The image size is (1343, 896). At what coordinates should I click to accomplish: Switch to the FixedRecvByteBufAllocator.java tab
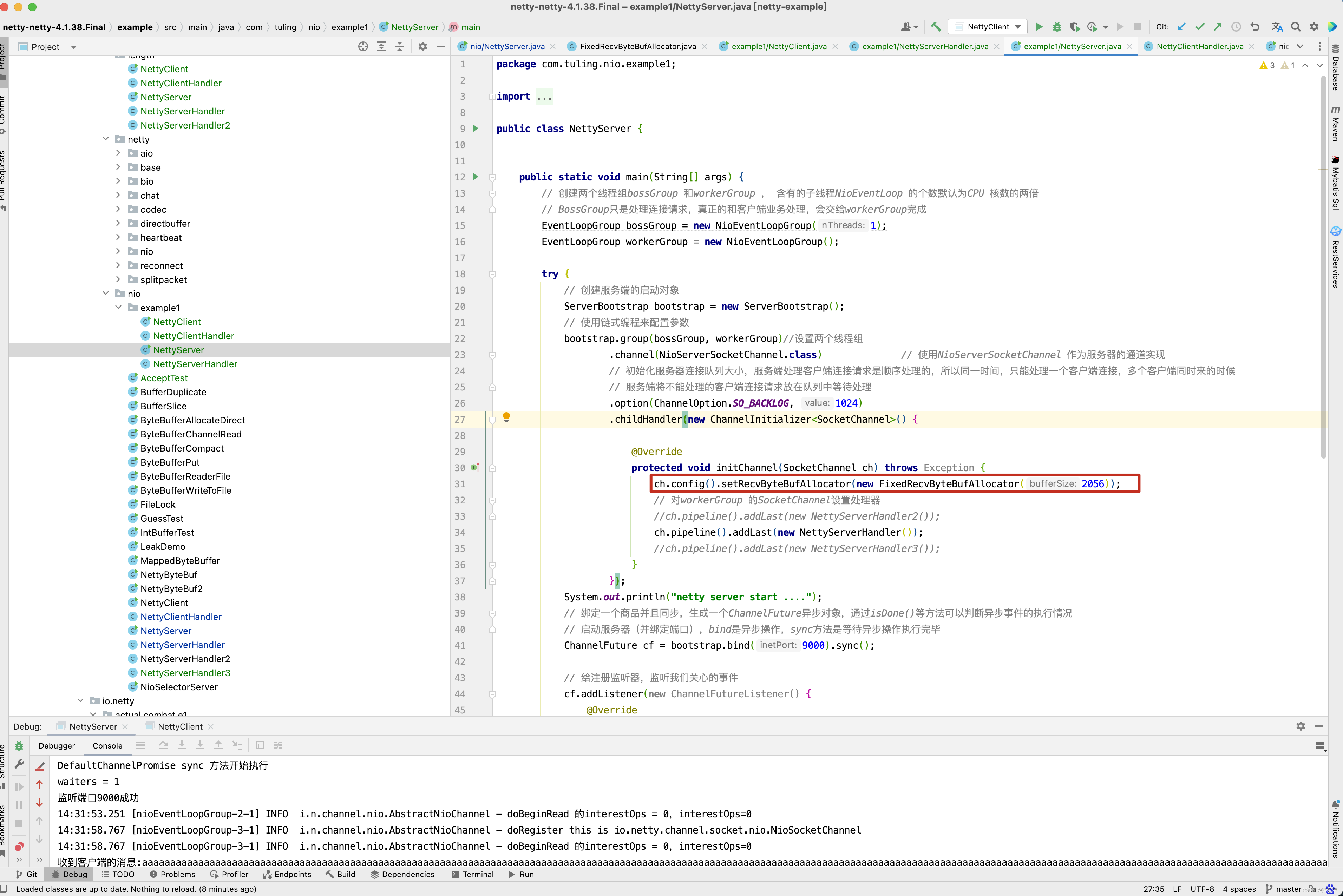637,46
